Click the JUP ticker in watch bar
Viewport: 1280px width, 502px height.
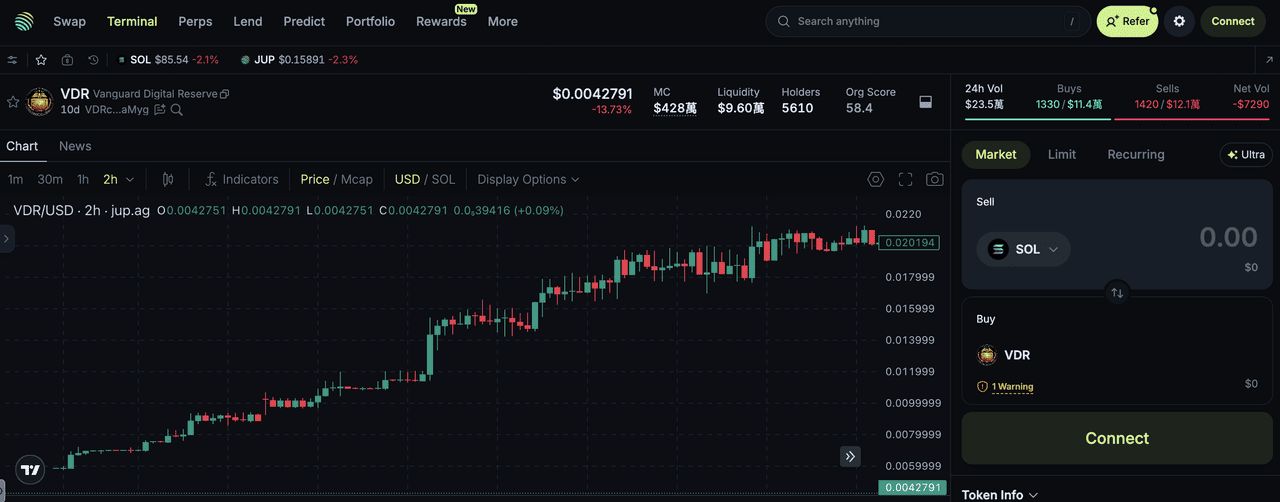pos(298,60)
